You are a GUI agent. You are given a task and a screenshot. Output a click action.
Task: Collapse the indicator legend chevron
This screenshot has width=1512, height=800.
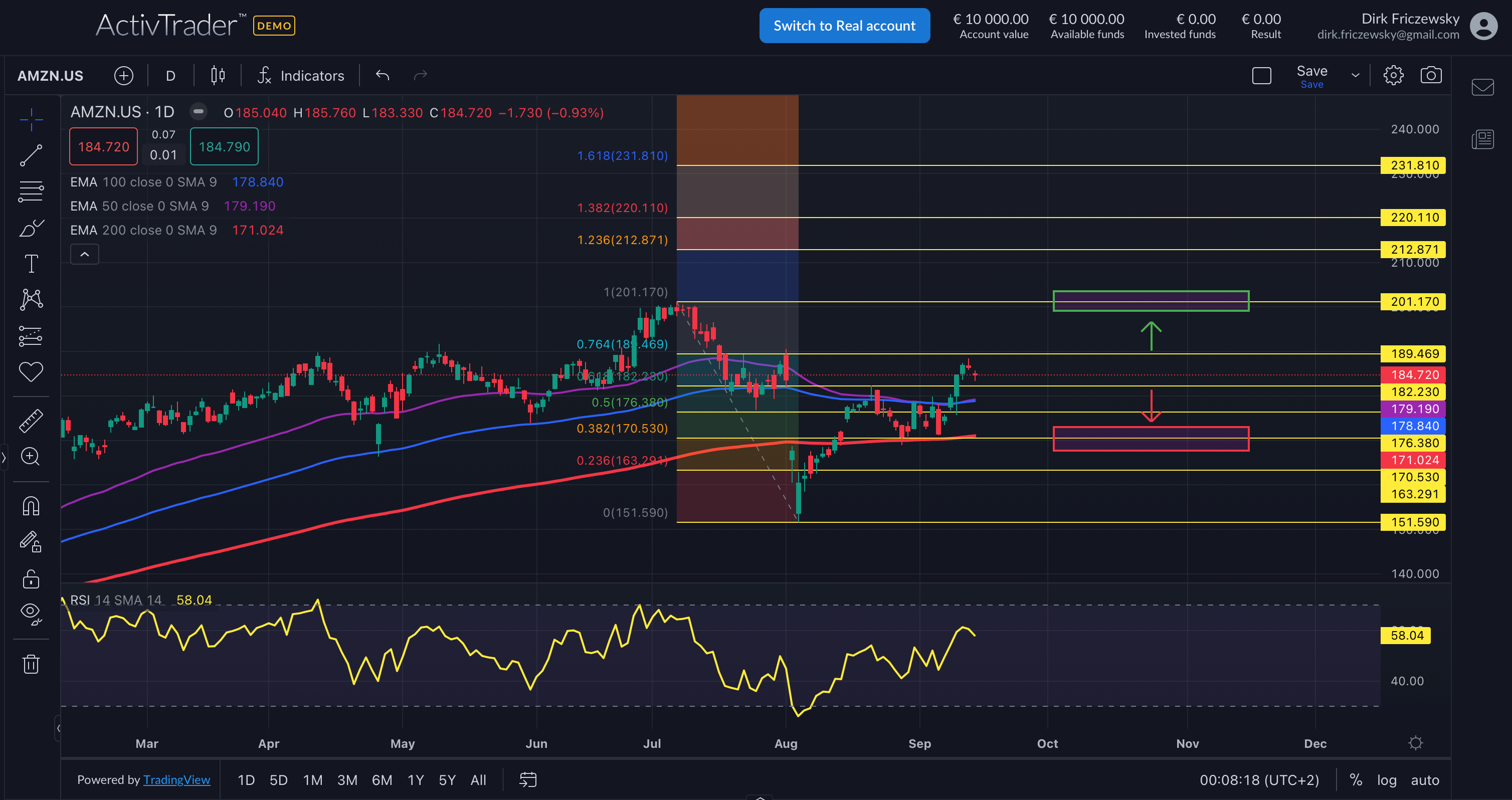pyautogui.click(x=85, y=255)
